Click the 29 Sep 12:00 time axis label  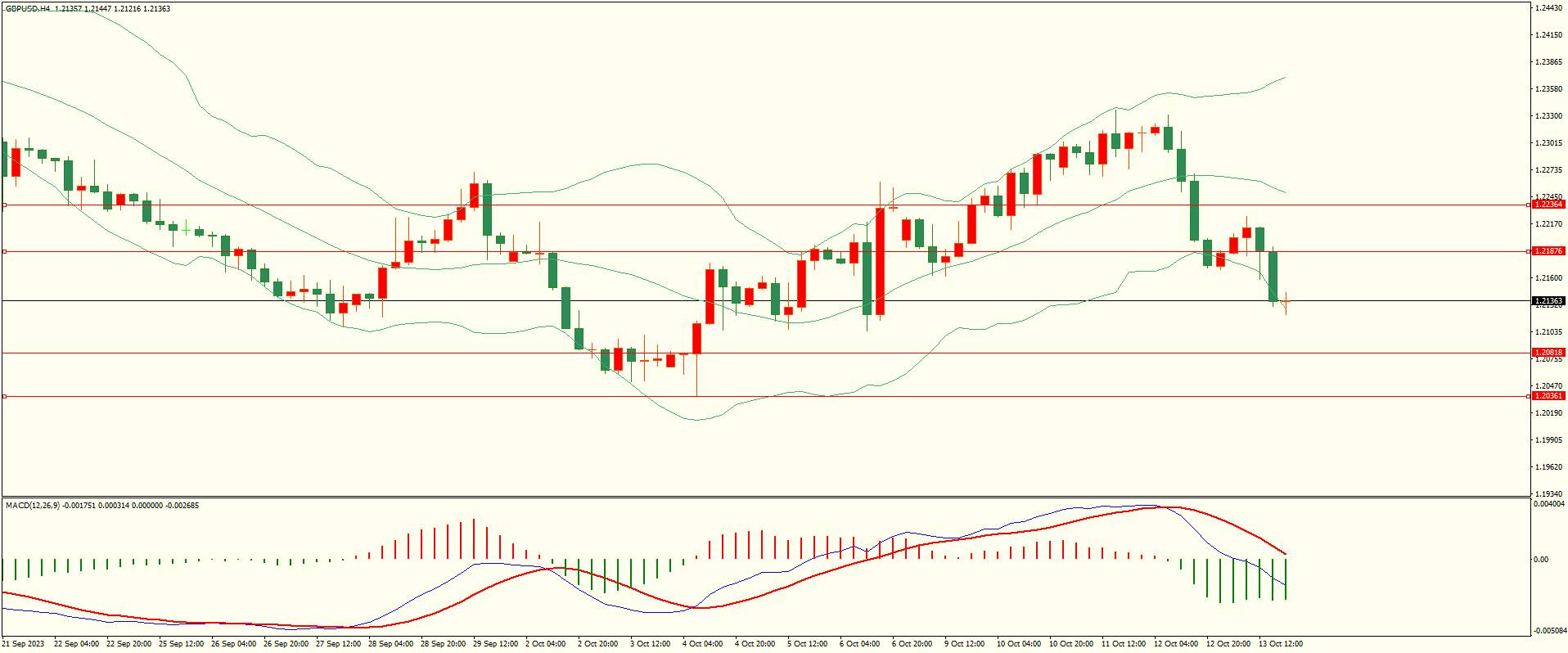point(494,644)
